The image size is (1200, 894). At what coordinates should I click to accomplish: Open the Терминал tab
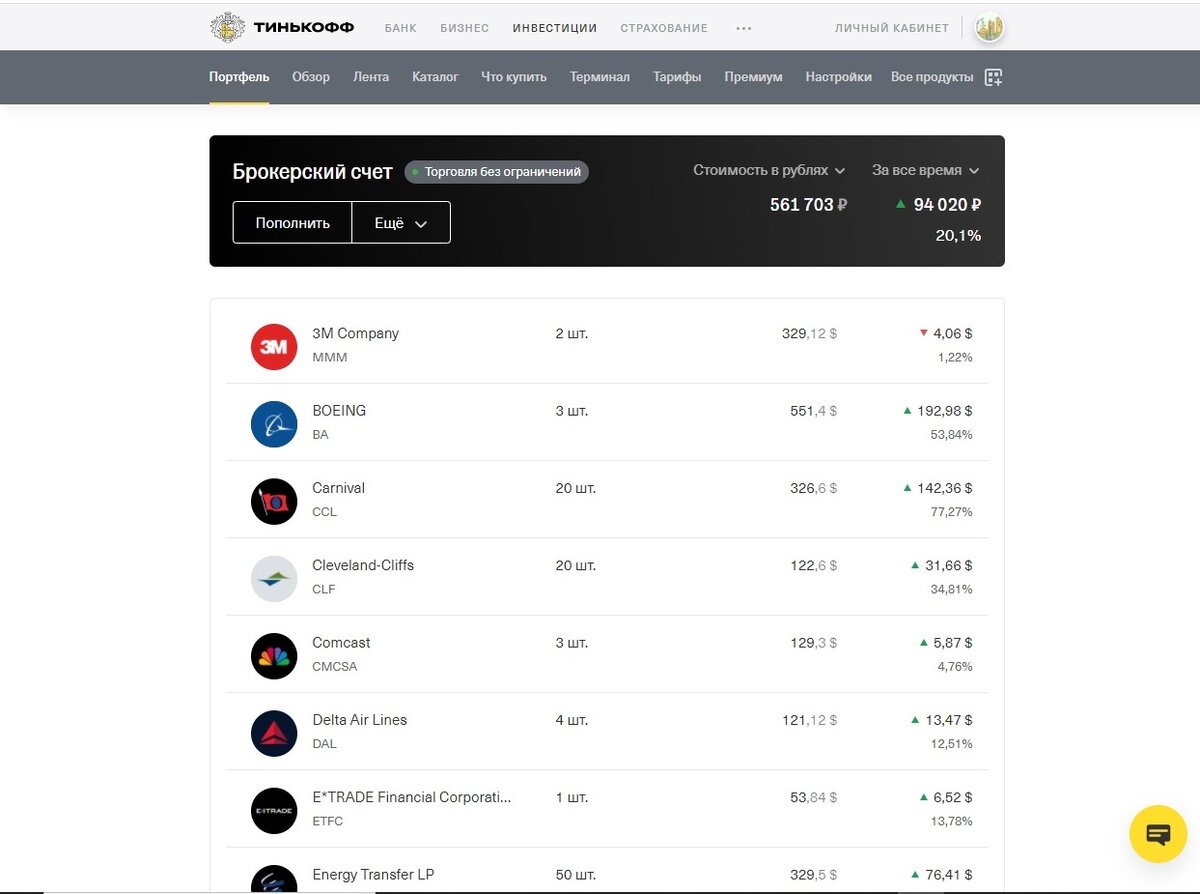[600, 77]
